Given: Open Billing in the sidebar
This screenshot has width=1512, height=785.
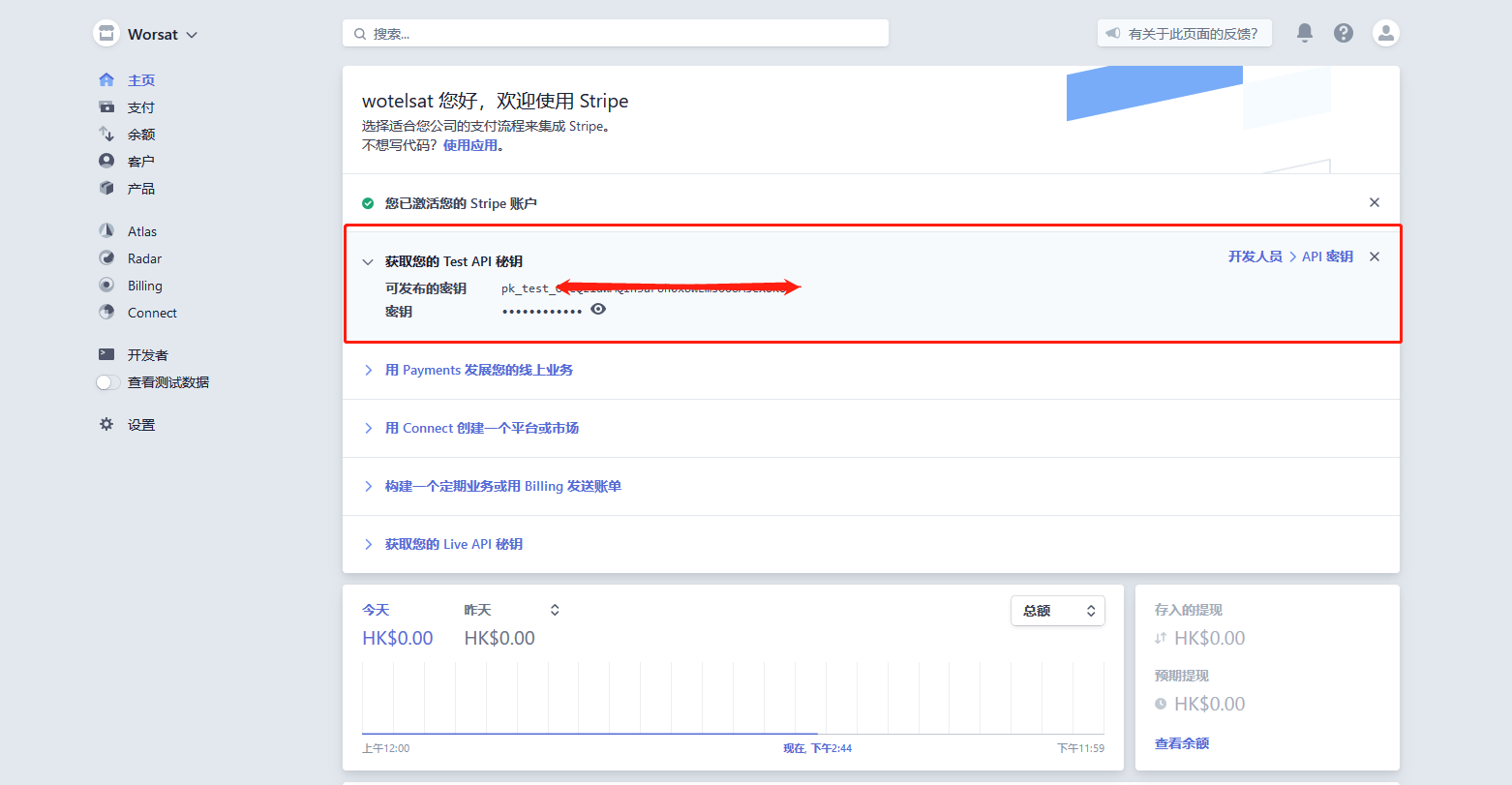Looking at the screenshot, I should [x=145, y=286].
